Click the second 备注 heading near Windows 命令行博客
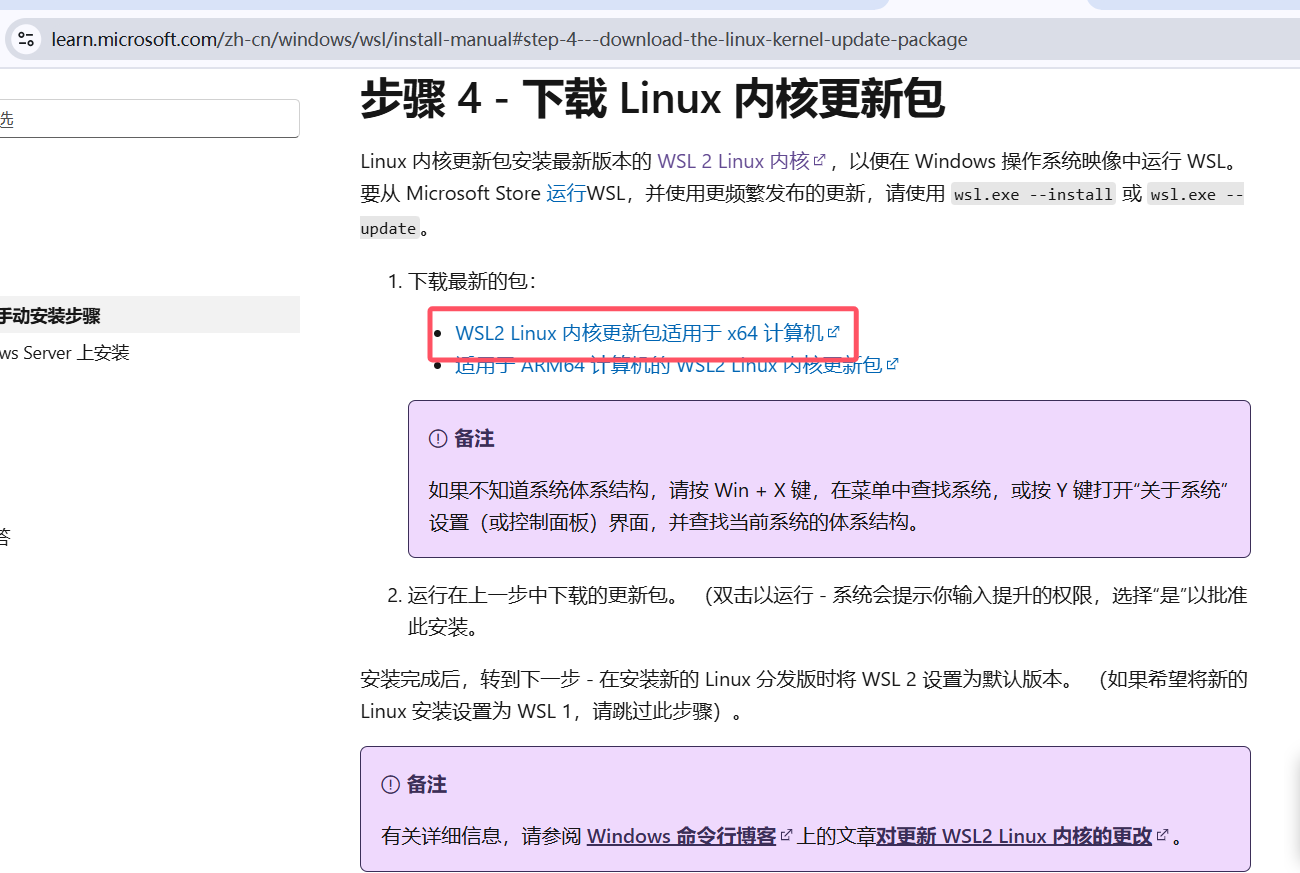Image resolution: width=1300 pixels, height=873 pixels. pyautogui.click(x=427, y=784)
